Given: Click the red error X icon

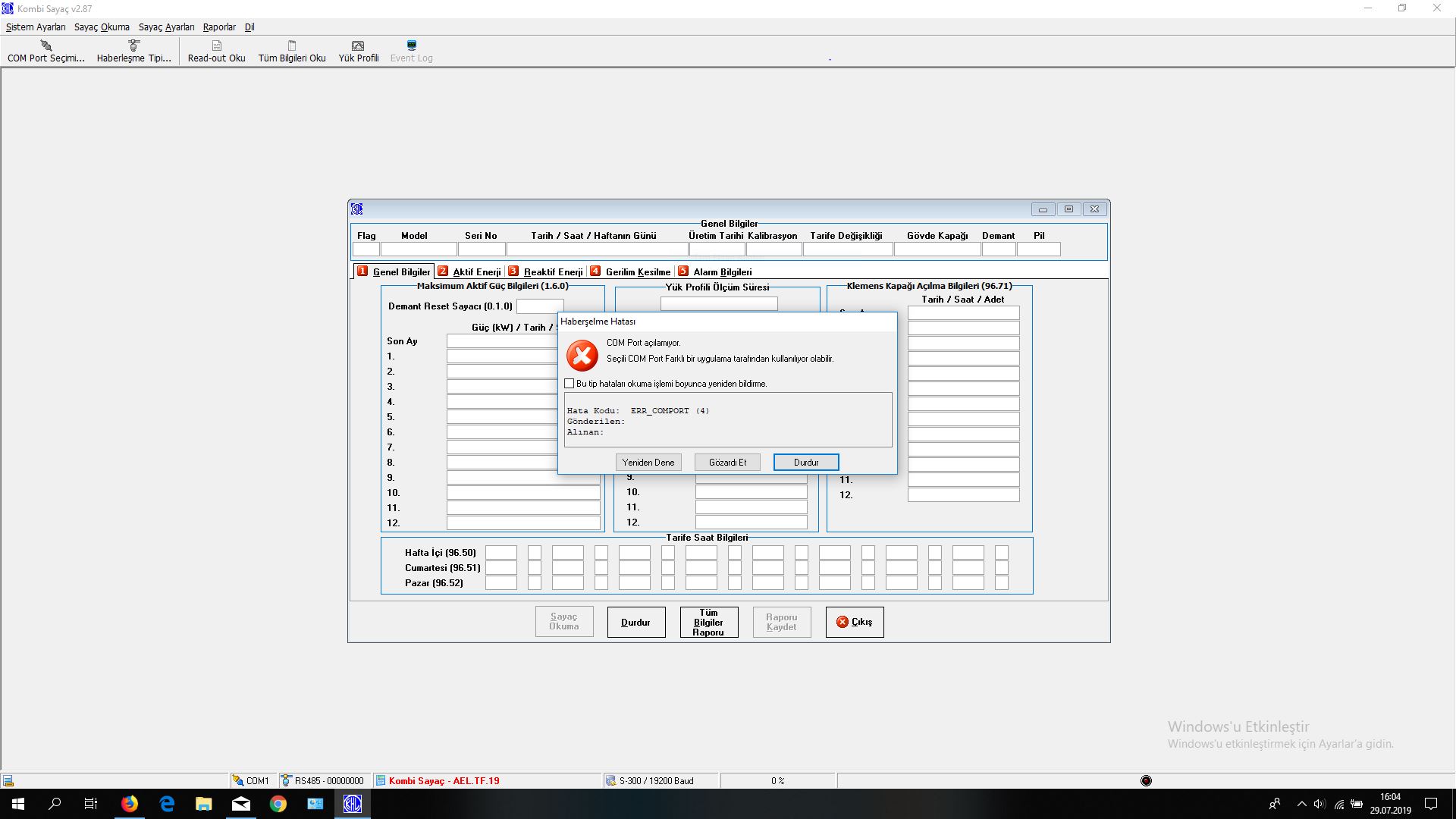Looking at the screenshot, I should pyautogui.click(x=582, y=355).
